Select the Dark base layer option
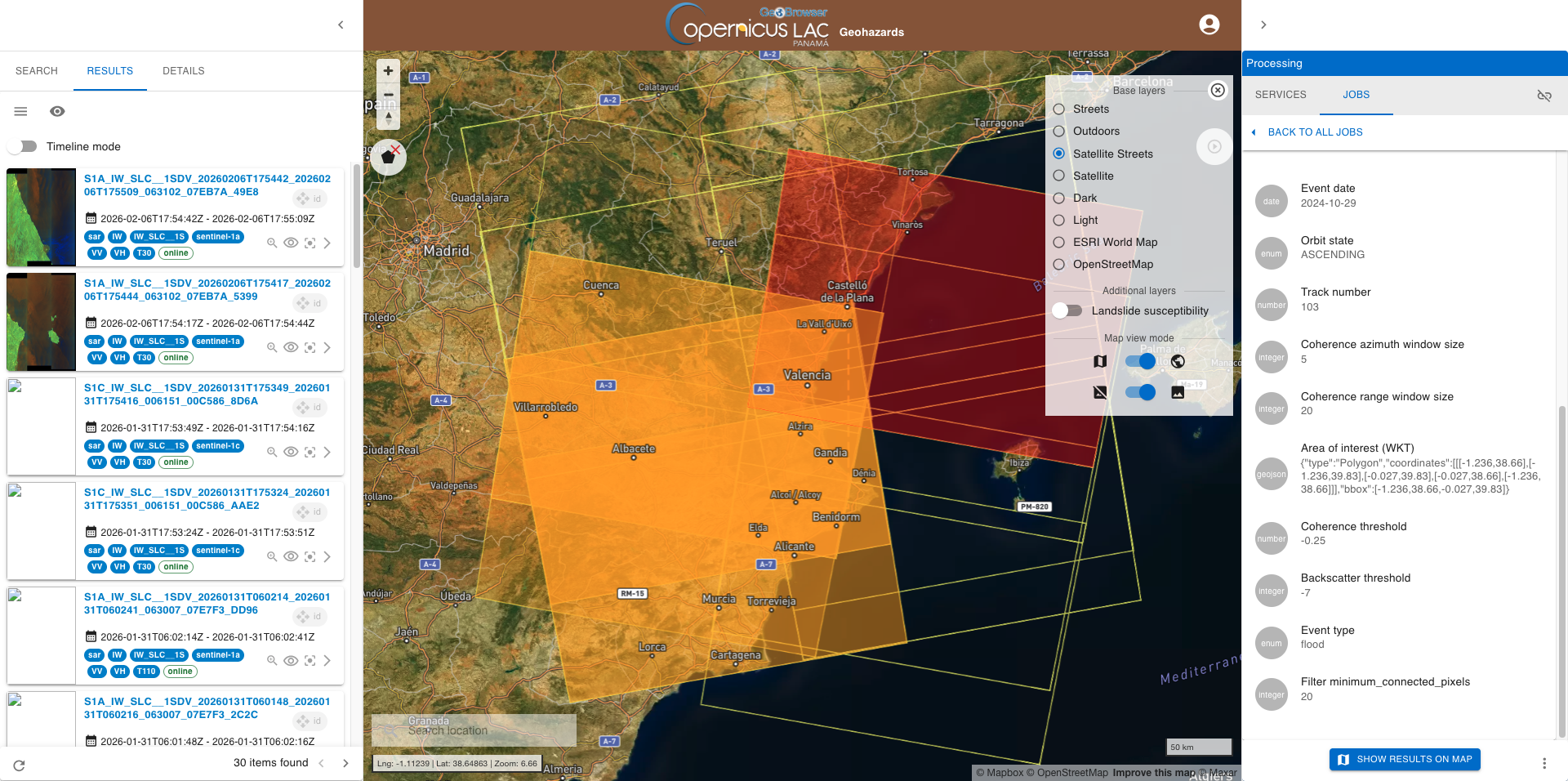Viewport: 1568px width, 781px height. click(x=1059, y=198)
